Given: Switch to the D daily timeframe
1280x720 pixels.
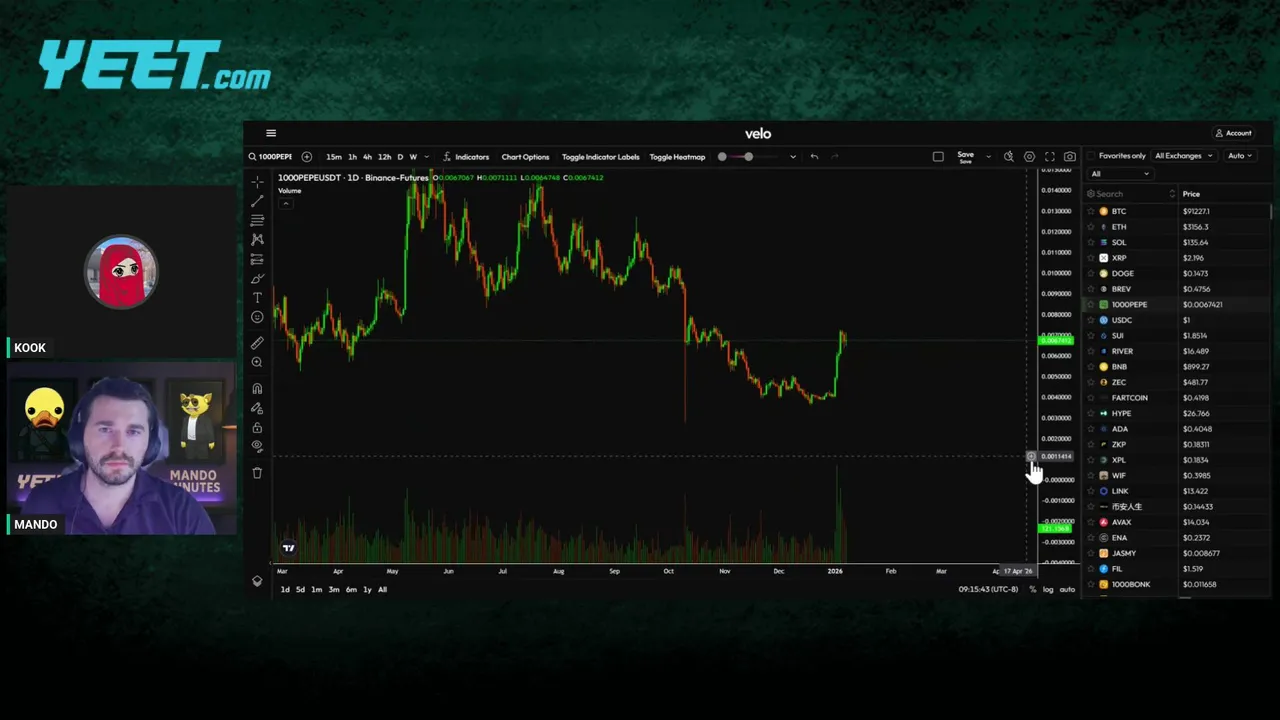Looking at the screenshot, I should 400,157.
